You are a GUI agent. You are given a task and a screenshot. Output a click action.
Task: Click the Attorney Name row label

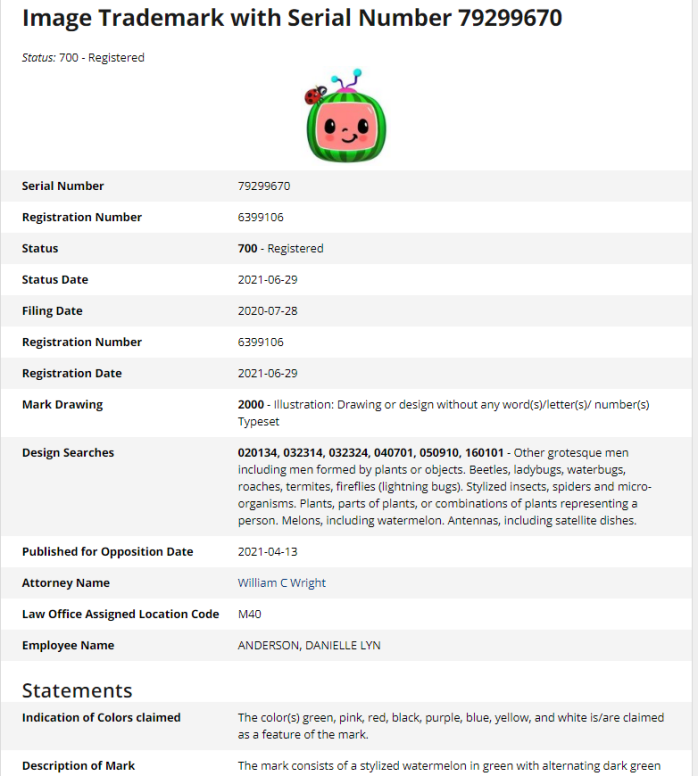point(66,583)
